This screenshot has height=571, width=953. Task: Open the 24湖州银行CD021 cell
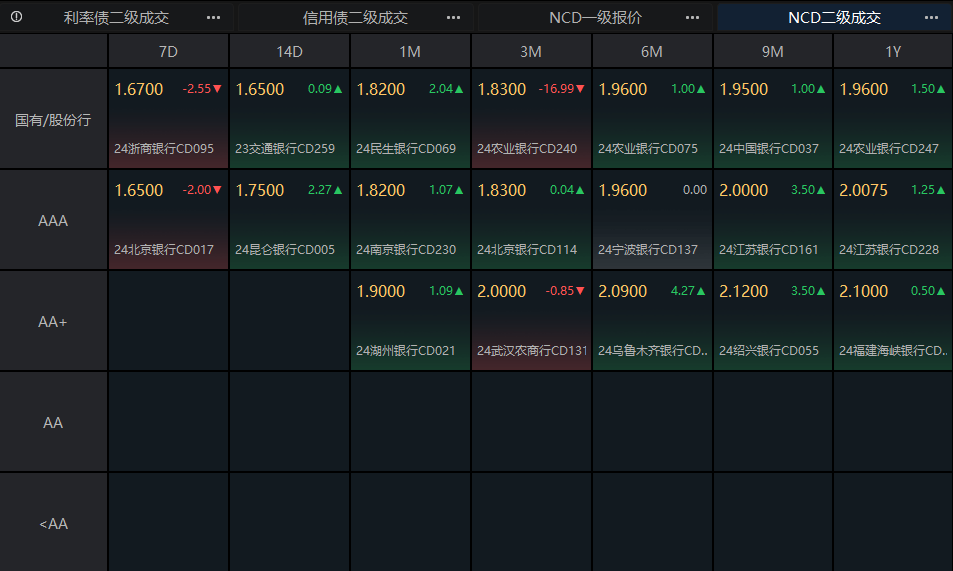click(410, 320)
